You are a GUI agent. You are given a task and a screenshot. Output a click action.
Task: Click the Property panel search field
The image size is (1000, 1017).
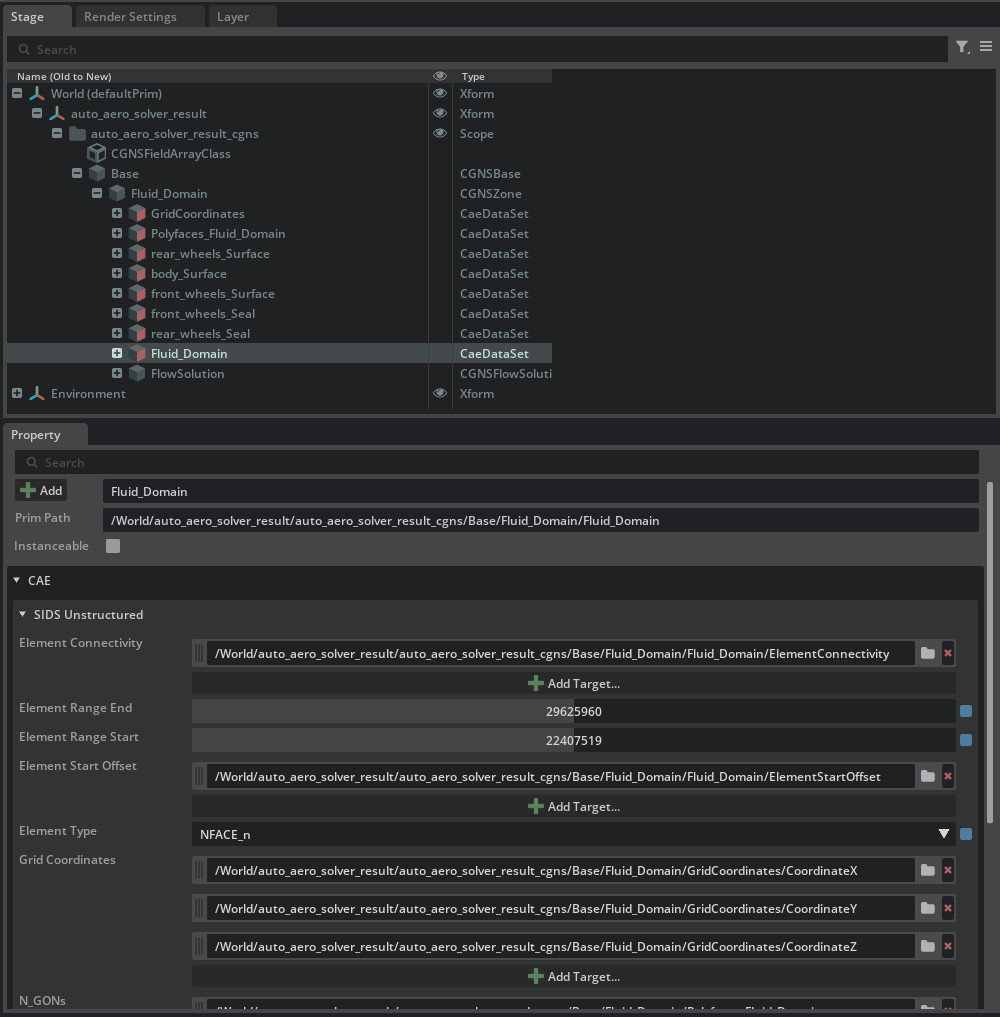click(x=496, y=462)
